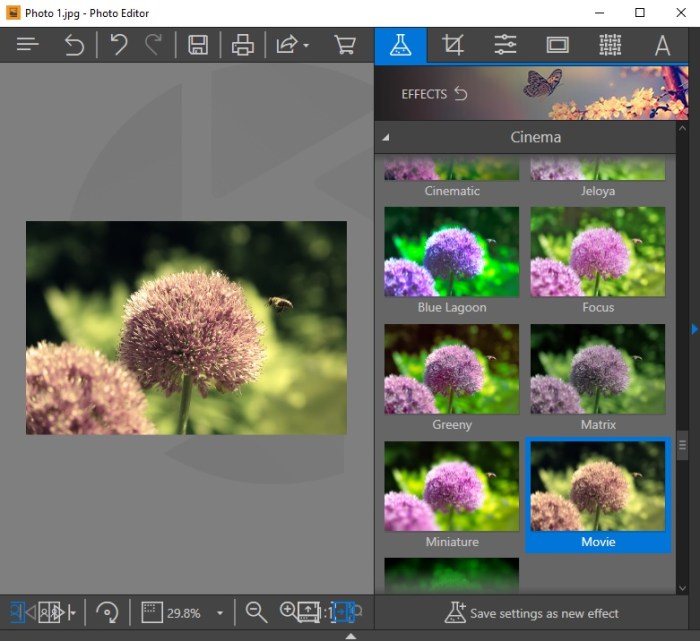
Task: Click the EFFECTS panel title
Action: [x=424, y=94]
